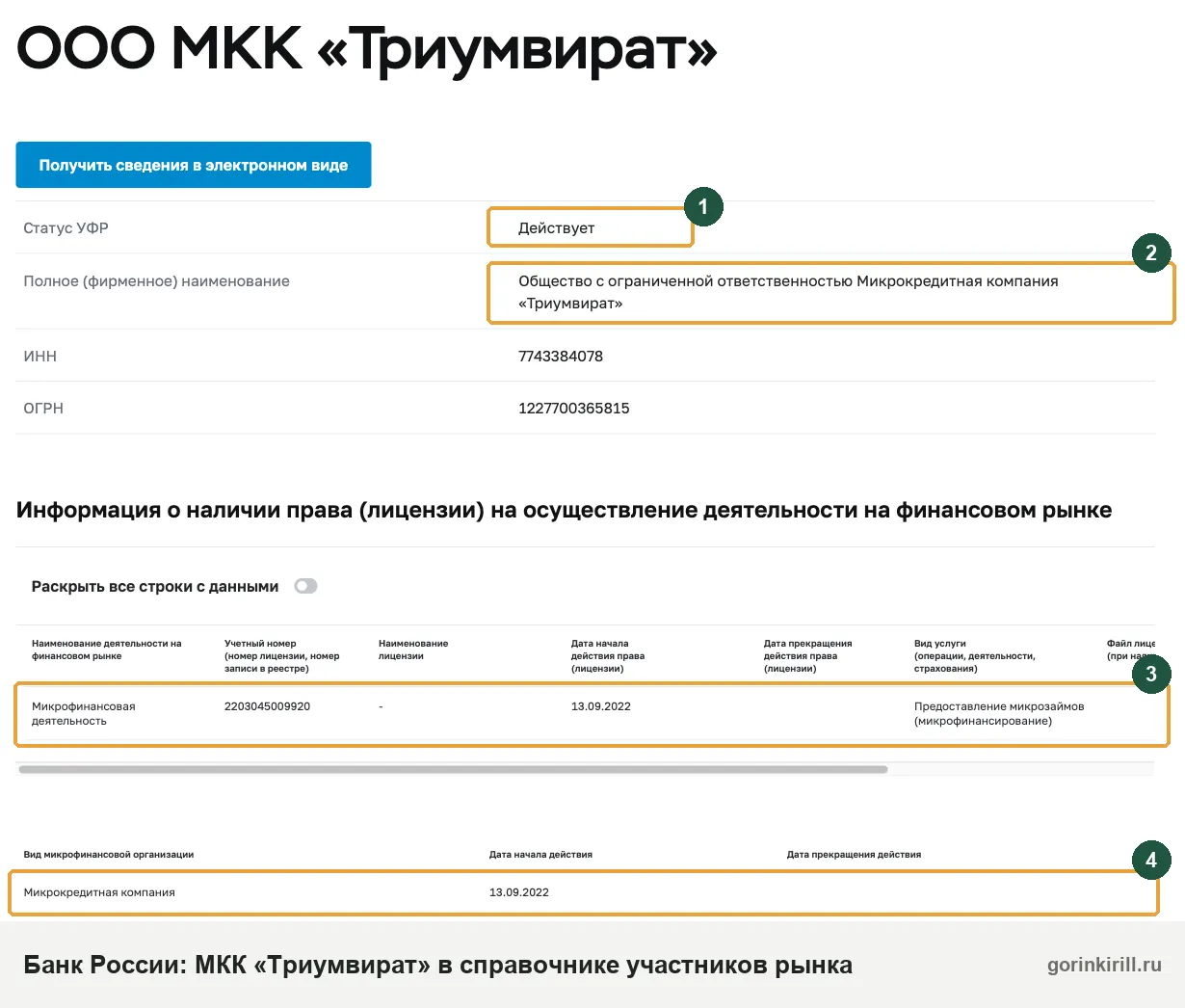Image resolution: width=1185 pixels, height=1008 pixels.
Task: Click column header 'Вид услуги'
Action: click(x=940, y=643)
